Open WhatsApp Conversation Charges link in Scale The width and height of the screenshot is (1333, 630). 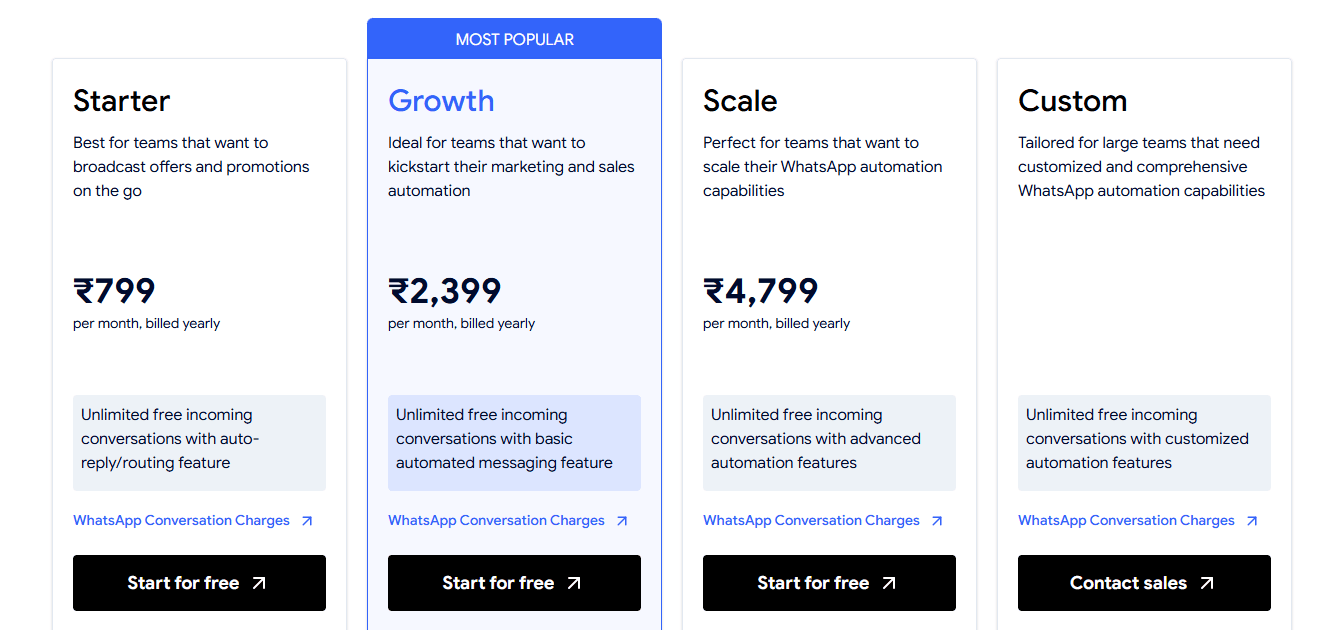click(811, 521)
